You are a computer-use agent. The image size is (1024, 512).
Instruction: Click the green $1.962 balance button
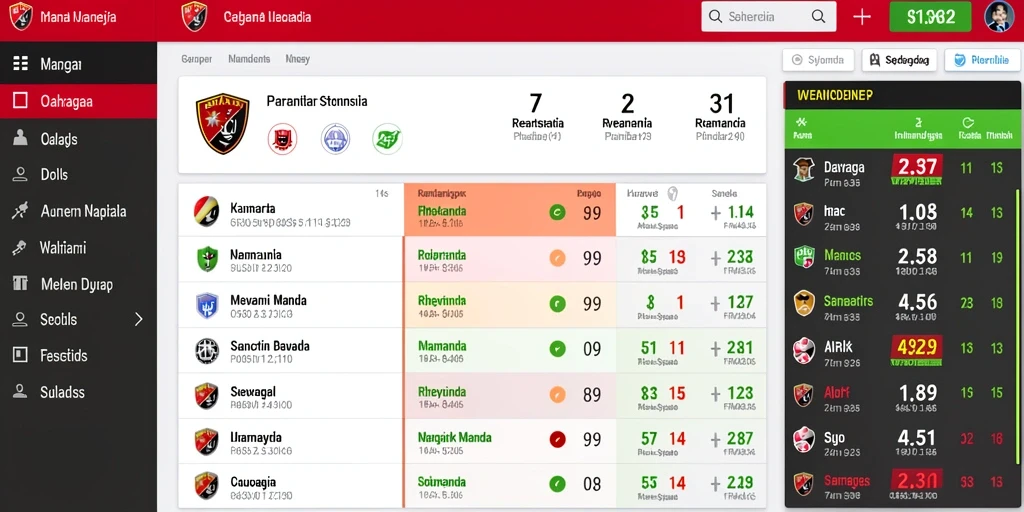[930, 17]
